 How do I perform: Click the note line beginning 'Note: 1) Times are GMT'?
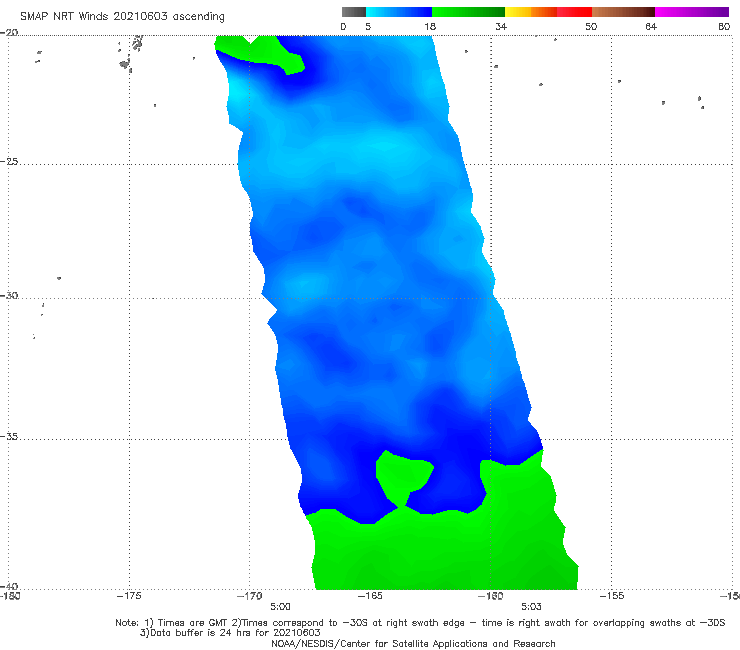(x=420, y=623)
